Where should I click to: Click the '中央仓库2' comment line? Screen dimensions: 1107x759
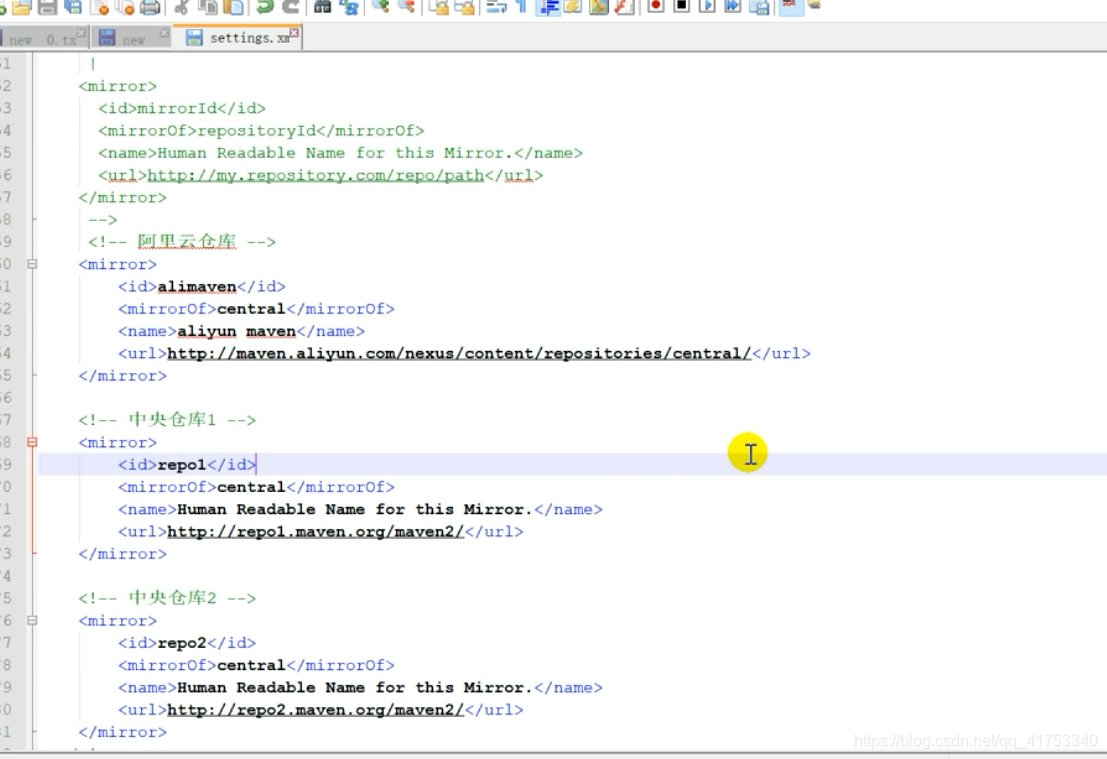pyautogui.click(x=167, y=597)
